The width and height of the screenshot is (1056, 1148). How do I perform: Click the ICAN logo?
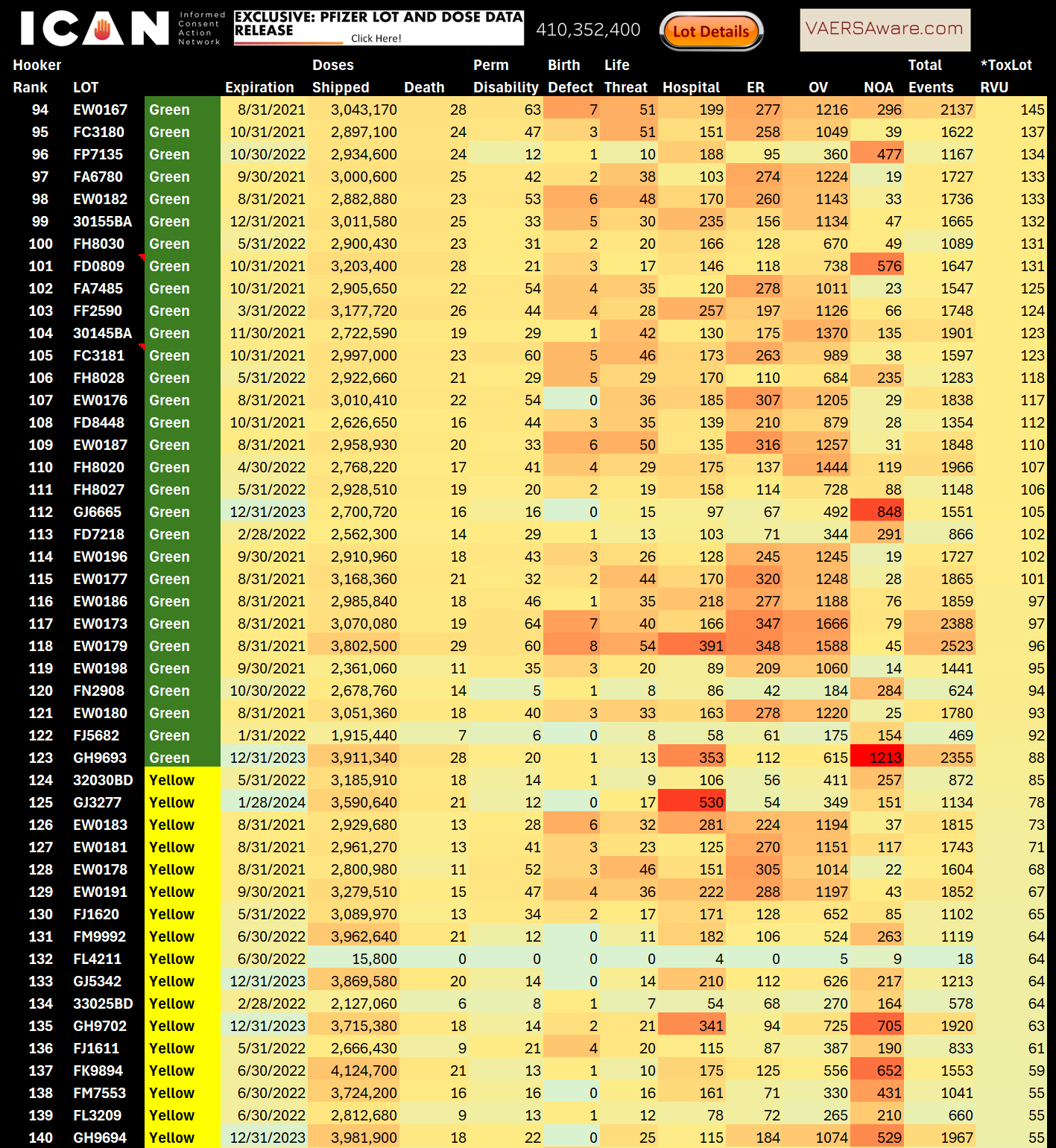(121, 28)
